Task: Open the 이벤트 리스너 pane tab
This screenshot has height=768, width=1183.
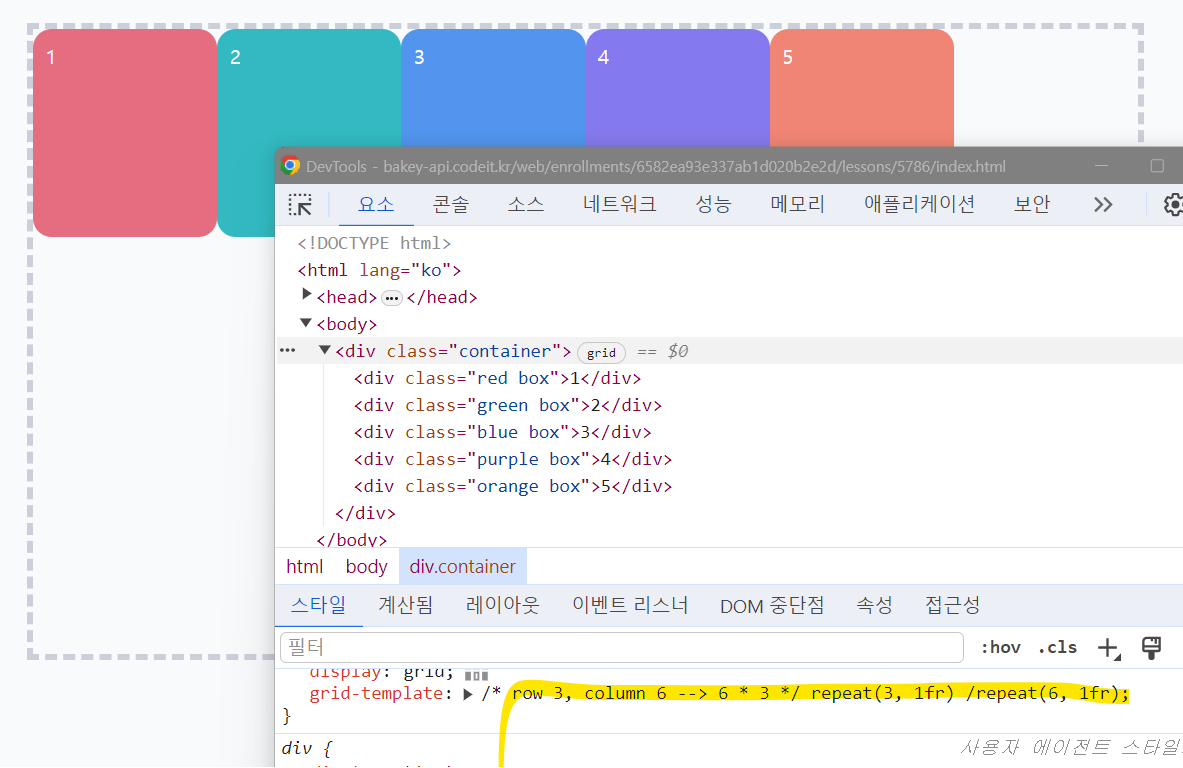Action: (x=630, y=605)
